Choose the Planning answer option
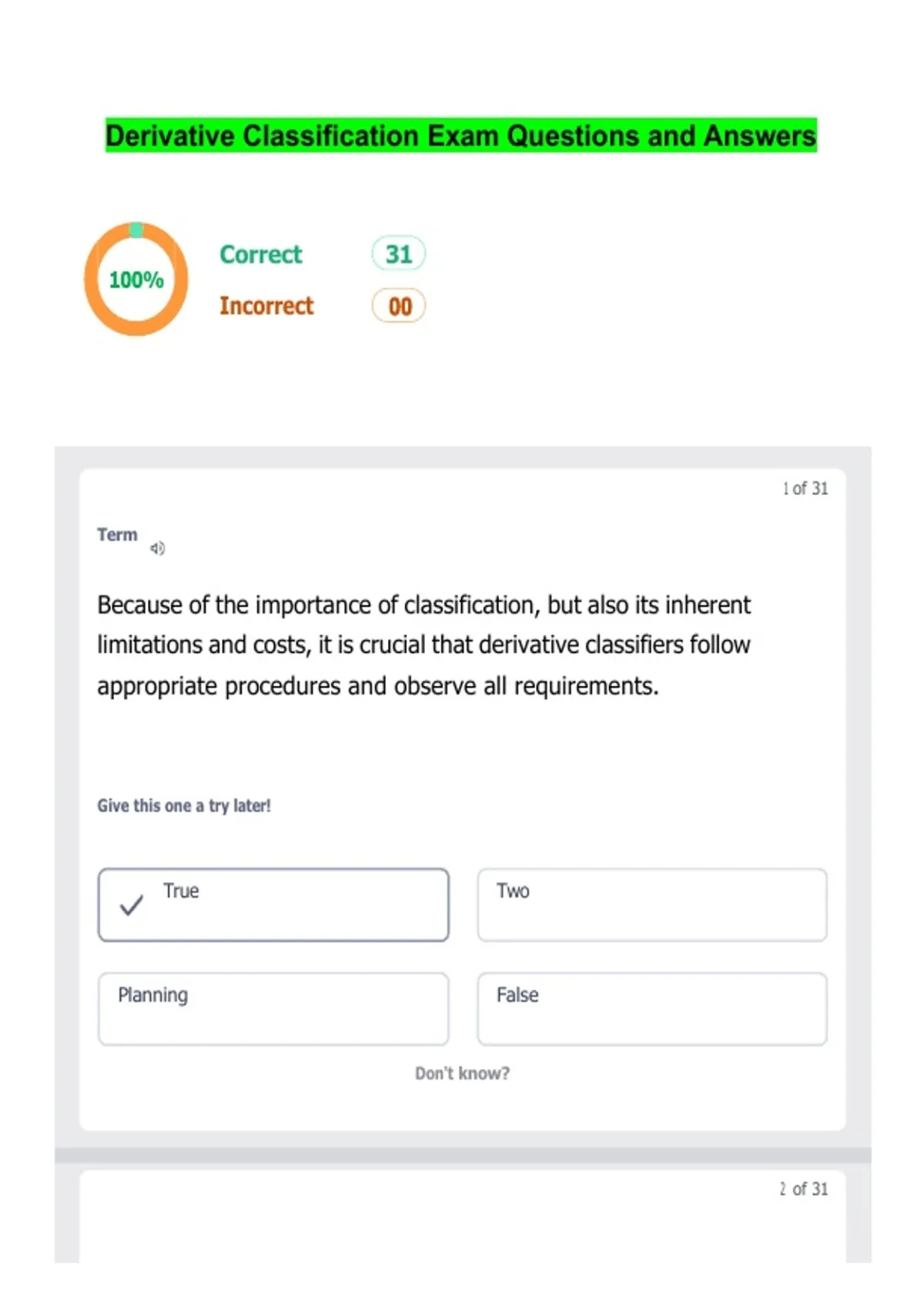The image size is (924, 1309). 273,1009
